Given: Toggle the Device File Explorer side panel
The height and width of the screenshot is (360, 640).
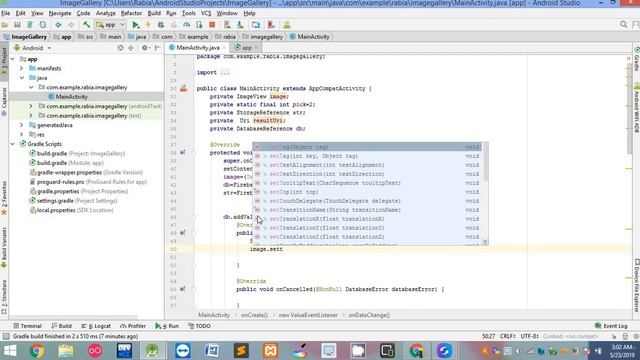Looking at the screenshot, I should click(636, 286).
